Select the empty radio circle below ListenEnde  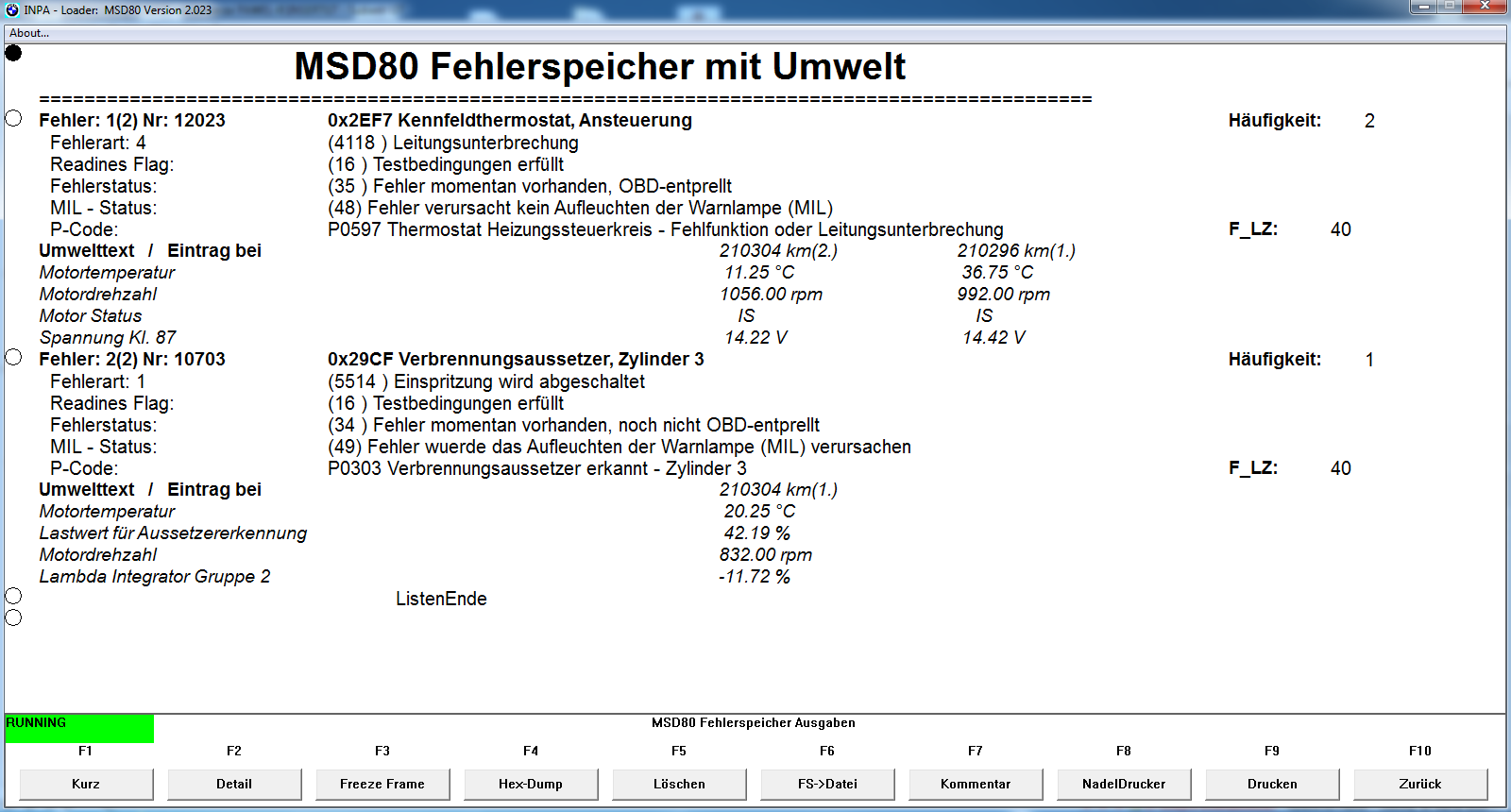tap(13, 617)
